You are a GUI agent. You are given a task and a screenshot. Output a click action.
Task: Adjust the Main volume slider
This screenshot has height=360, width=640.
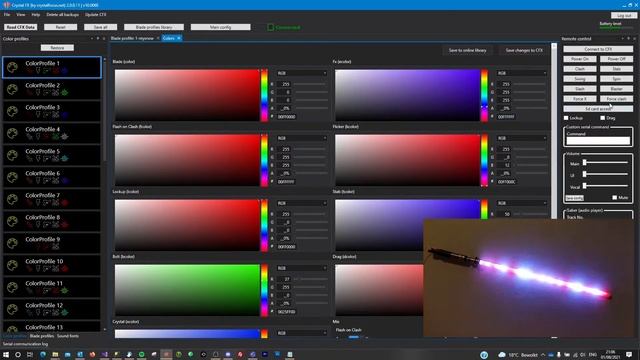click(606, 162)
